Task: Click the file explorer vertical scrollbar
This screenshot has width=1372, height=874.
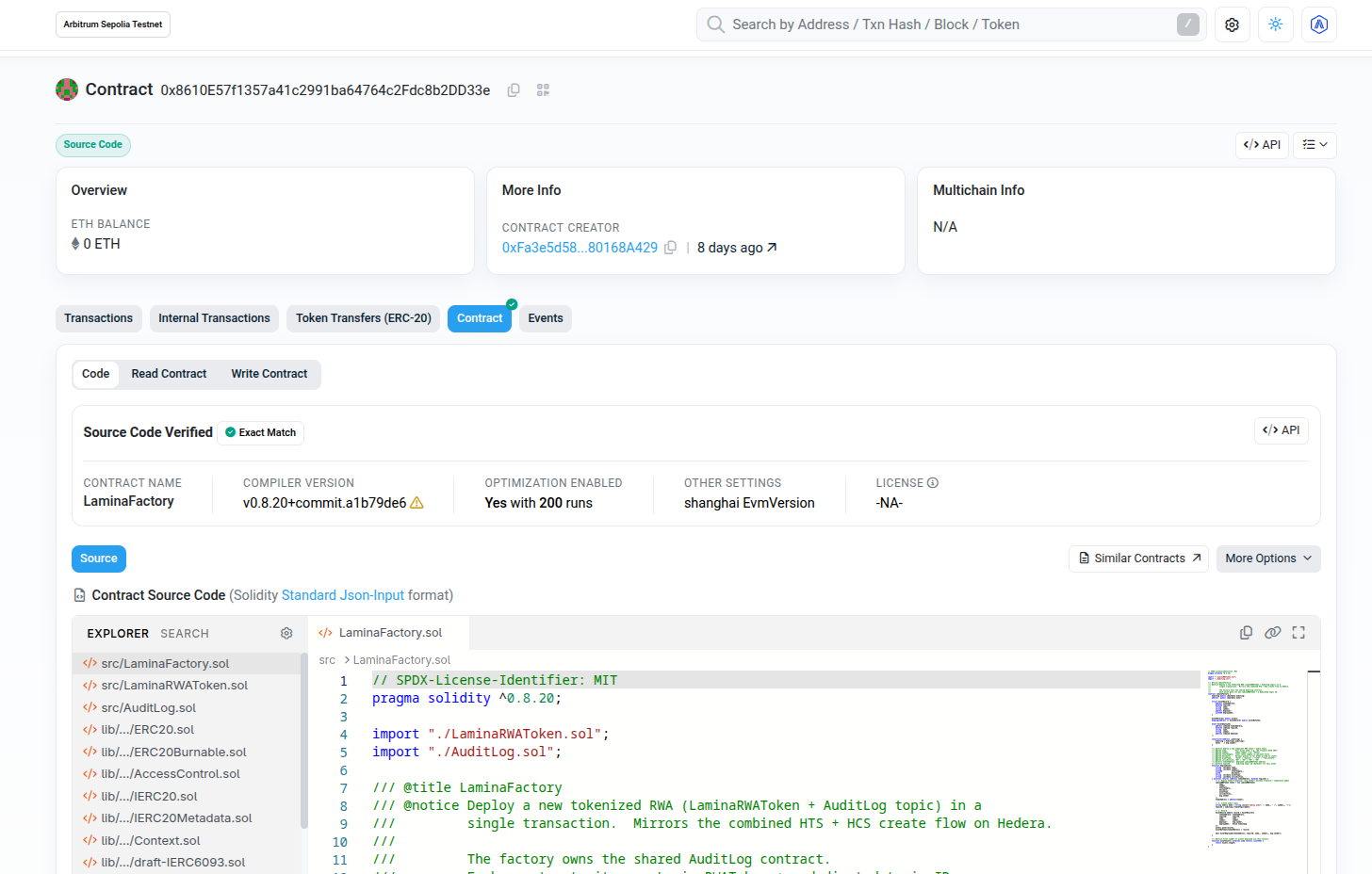Action: (304, 740)
